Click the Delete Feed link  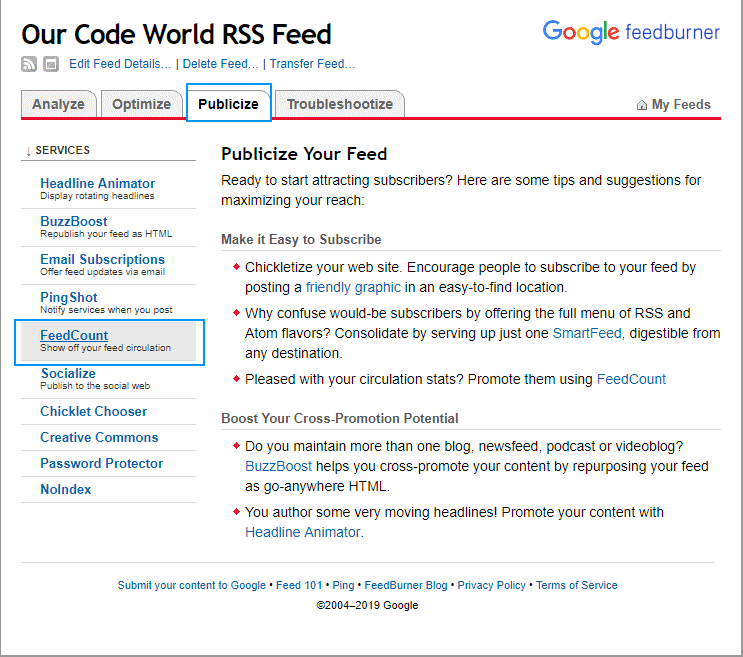click(x=220, y=63)
